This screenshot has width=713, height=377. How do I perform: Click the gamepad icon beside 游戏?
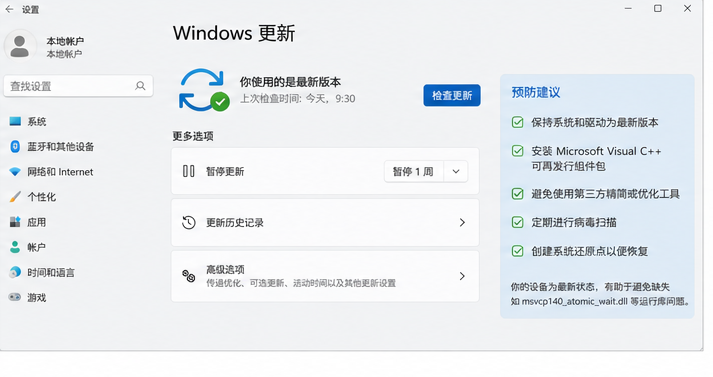15,297
